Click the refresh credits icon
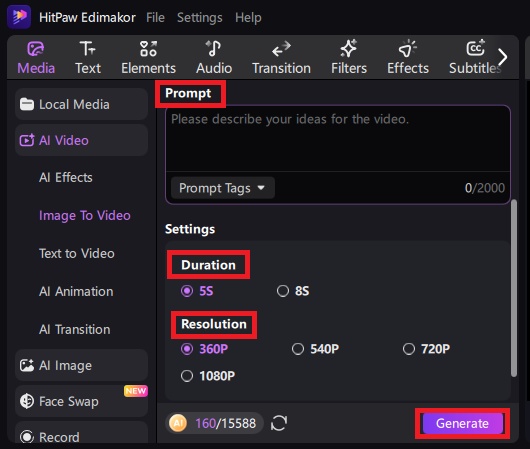 [x=279, y=423]
